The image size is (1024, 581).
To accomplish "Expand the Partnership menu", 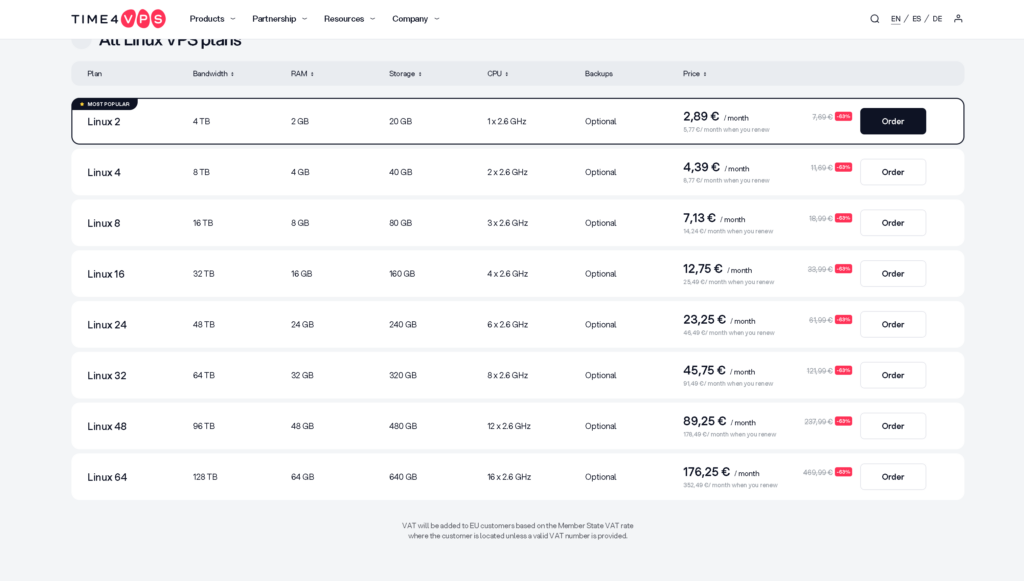I will coord(280,19).
